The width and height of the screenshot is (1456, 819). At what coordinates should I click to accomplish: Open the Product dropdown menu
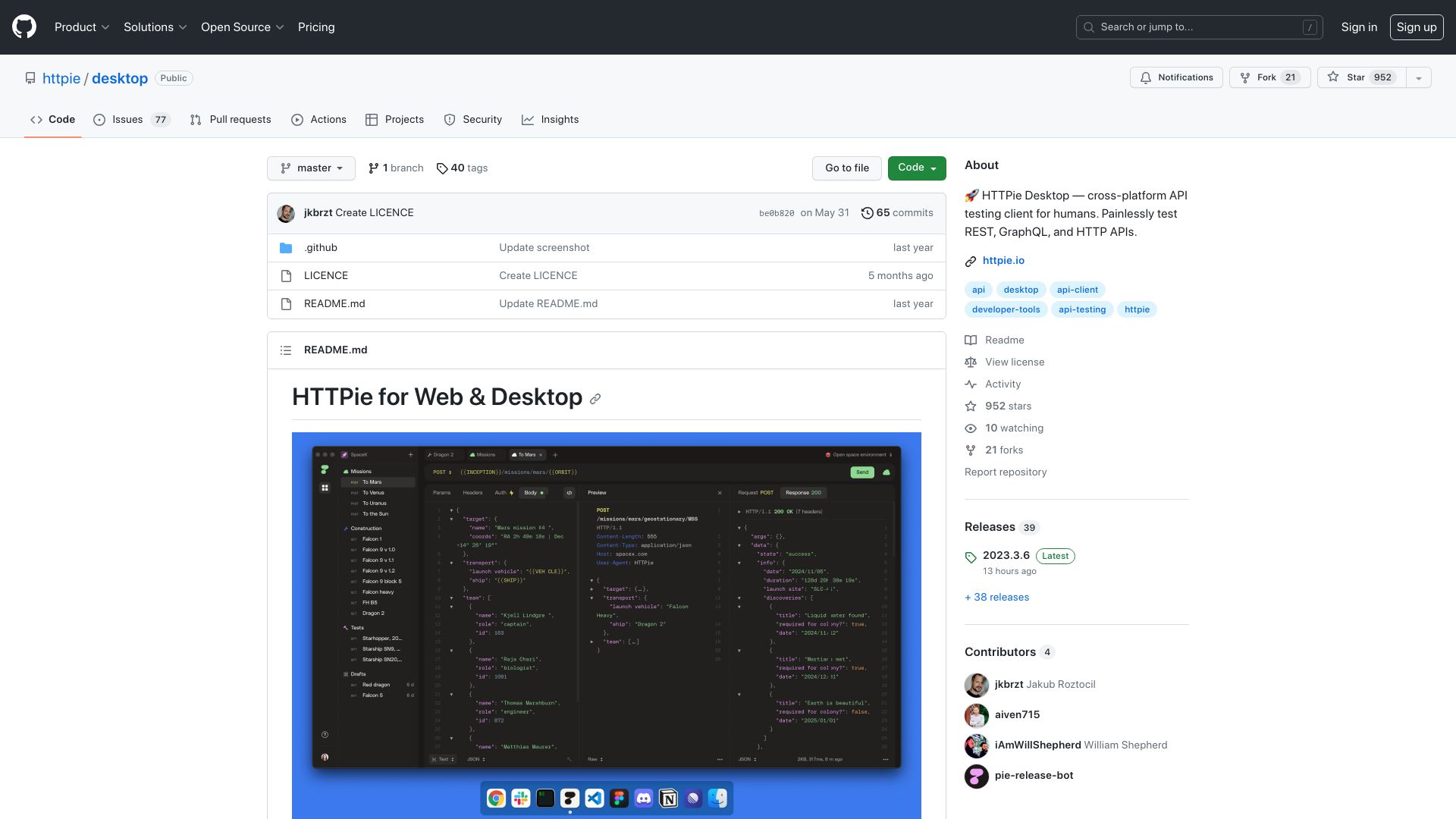pos(82,27)
